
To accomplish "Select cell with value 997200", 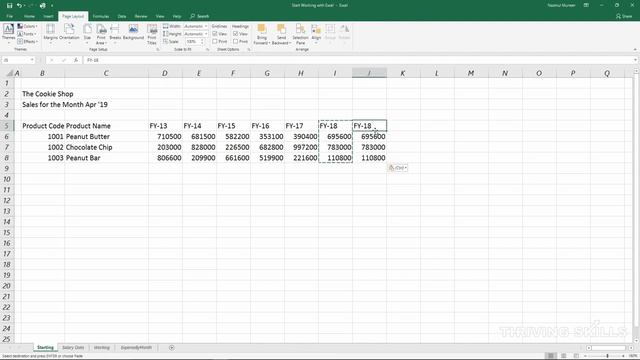I will (x=301, y=147).
